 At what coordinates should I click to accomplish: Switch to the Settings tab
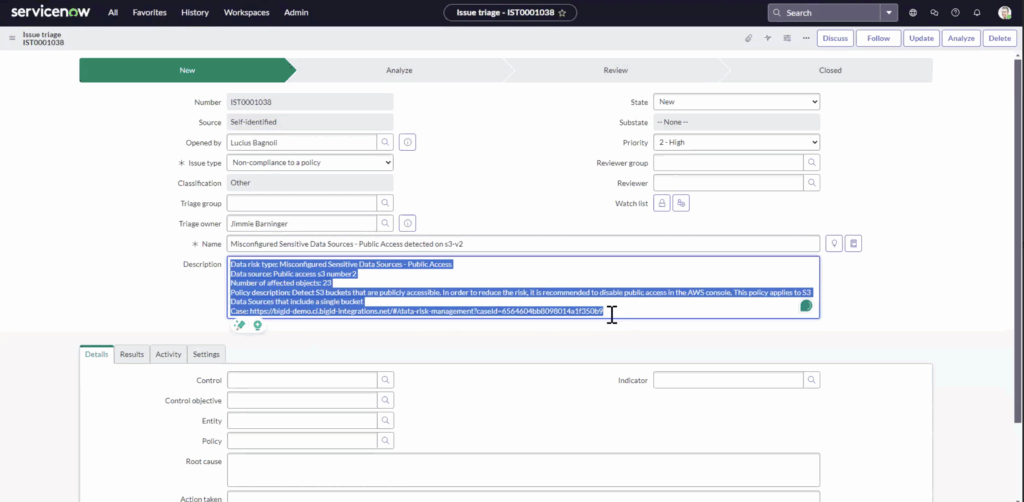[206, 354]
